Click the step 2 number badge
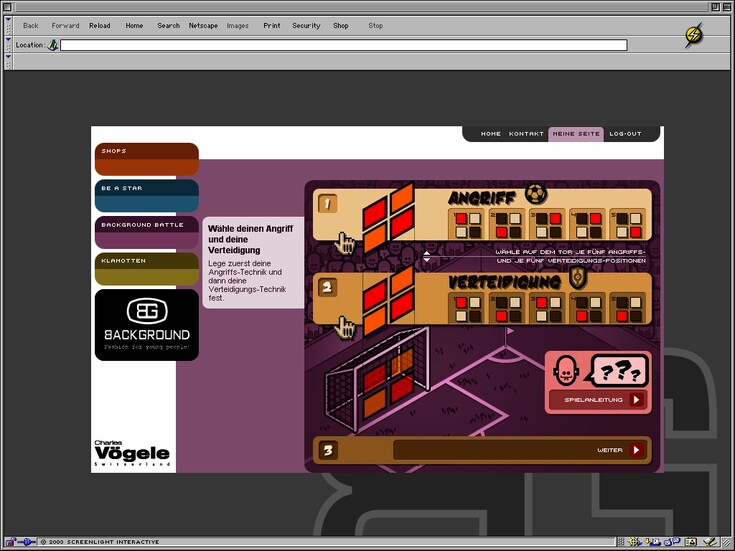The image size is (735, 551). click(328, 288)
